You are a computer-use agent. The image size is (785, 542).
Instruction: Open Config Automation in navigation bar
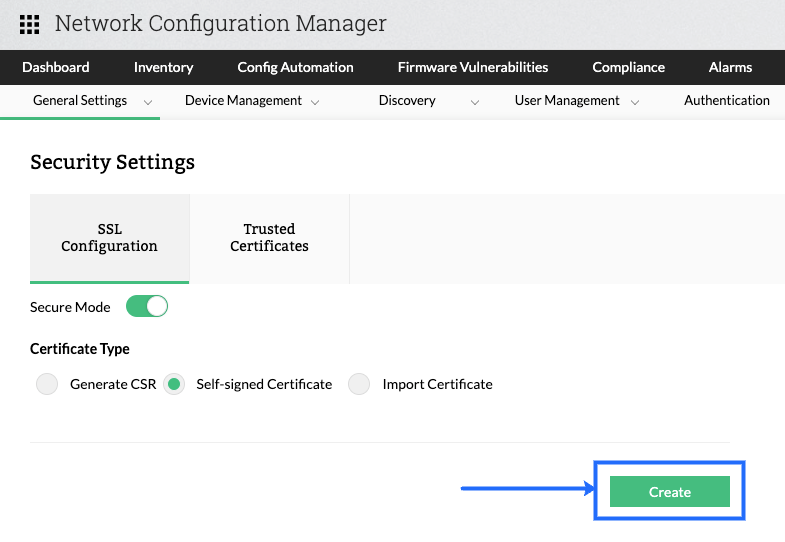pyautogui.click(x=295, y=68)
